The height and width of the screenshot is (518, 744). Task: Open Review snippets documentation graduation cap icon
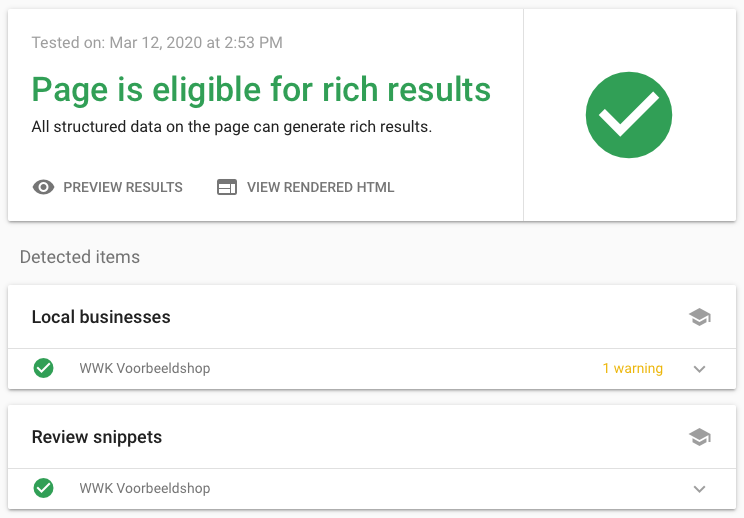click(x=700, y=437)
